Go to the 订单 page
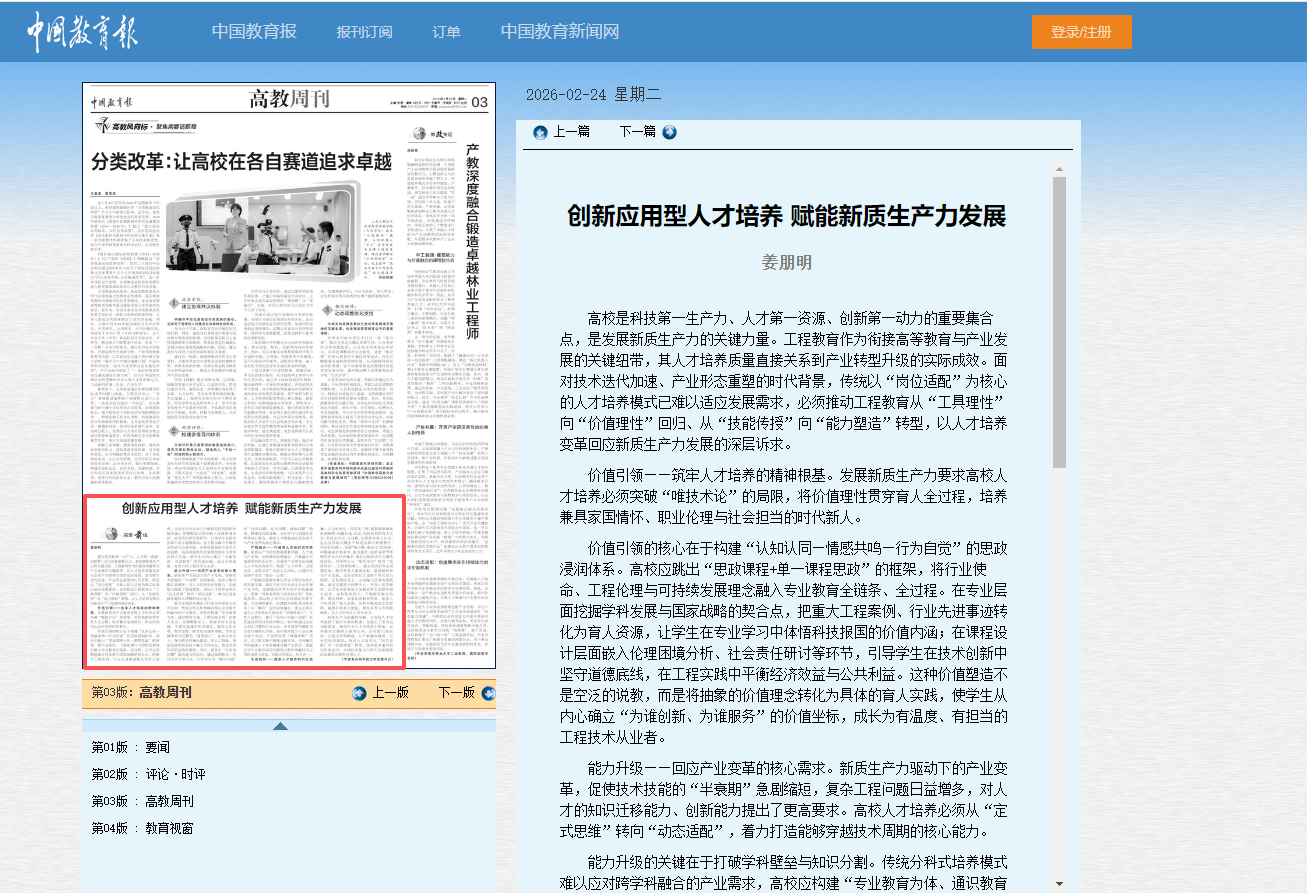Screen dimensions: 1307x893 pyautogui.click(x=446, y=32)
